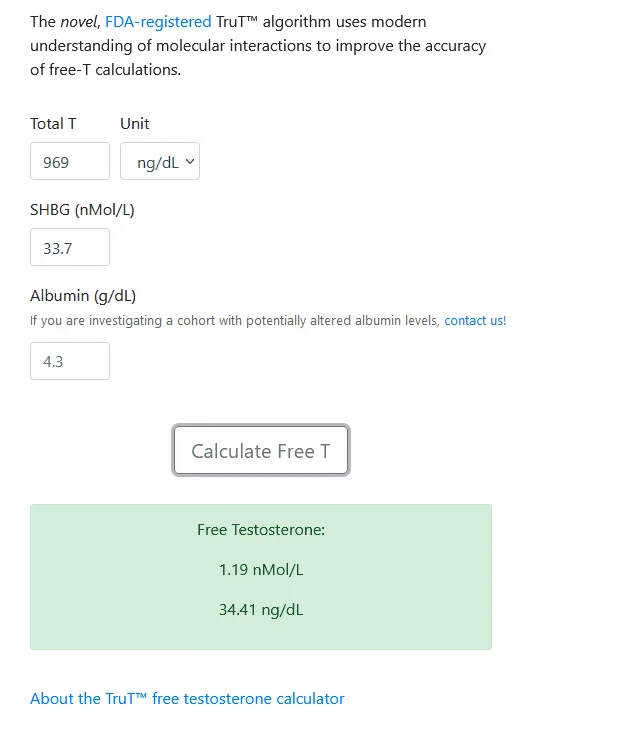Select the Albumin input field showing 4.3
630x731 pixels.
[x=70, y=361]
